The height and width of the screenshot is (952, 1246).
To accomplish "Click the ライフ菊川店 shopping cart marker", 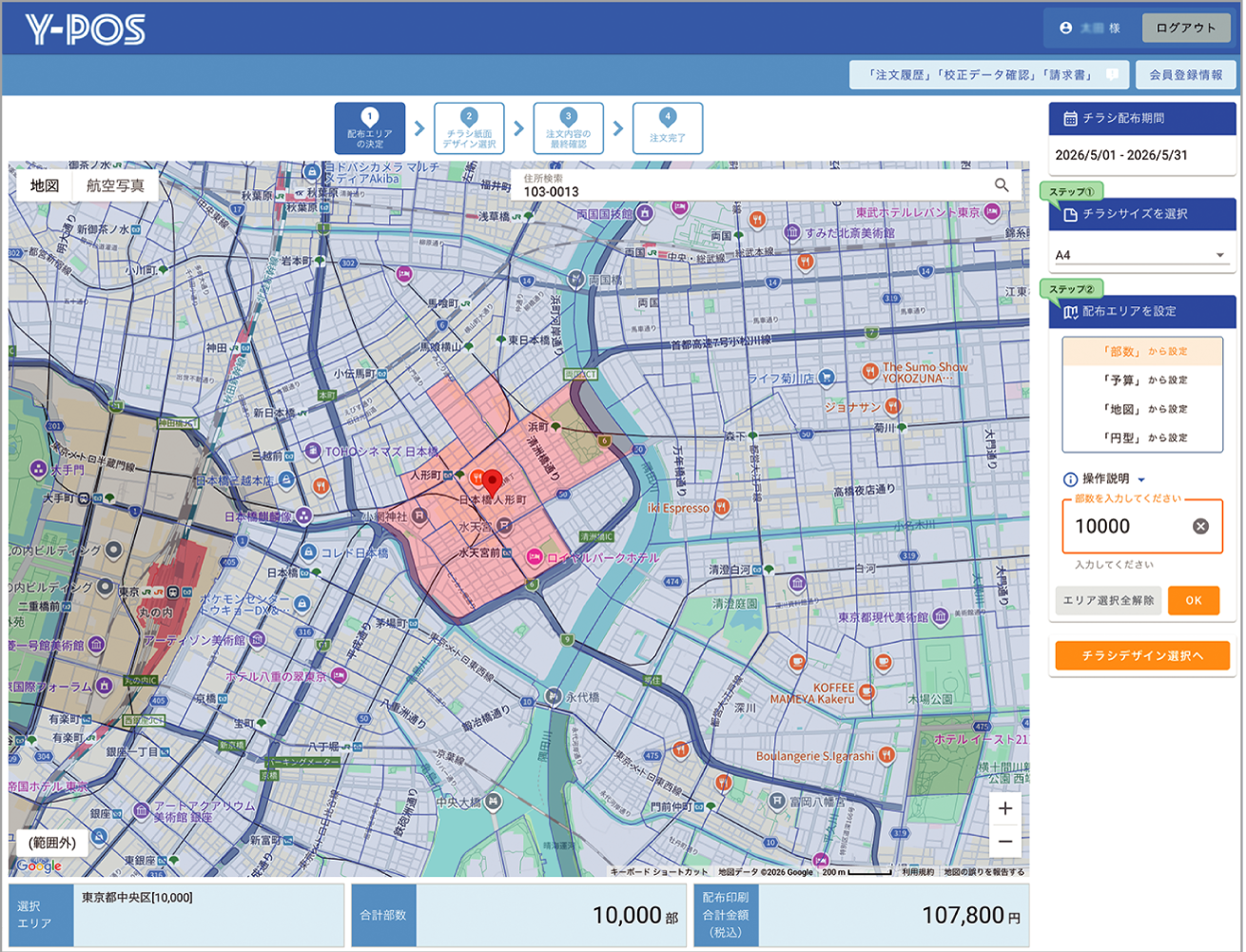I will pyautogui.click(x=827, y=379).
